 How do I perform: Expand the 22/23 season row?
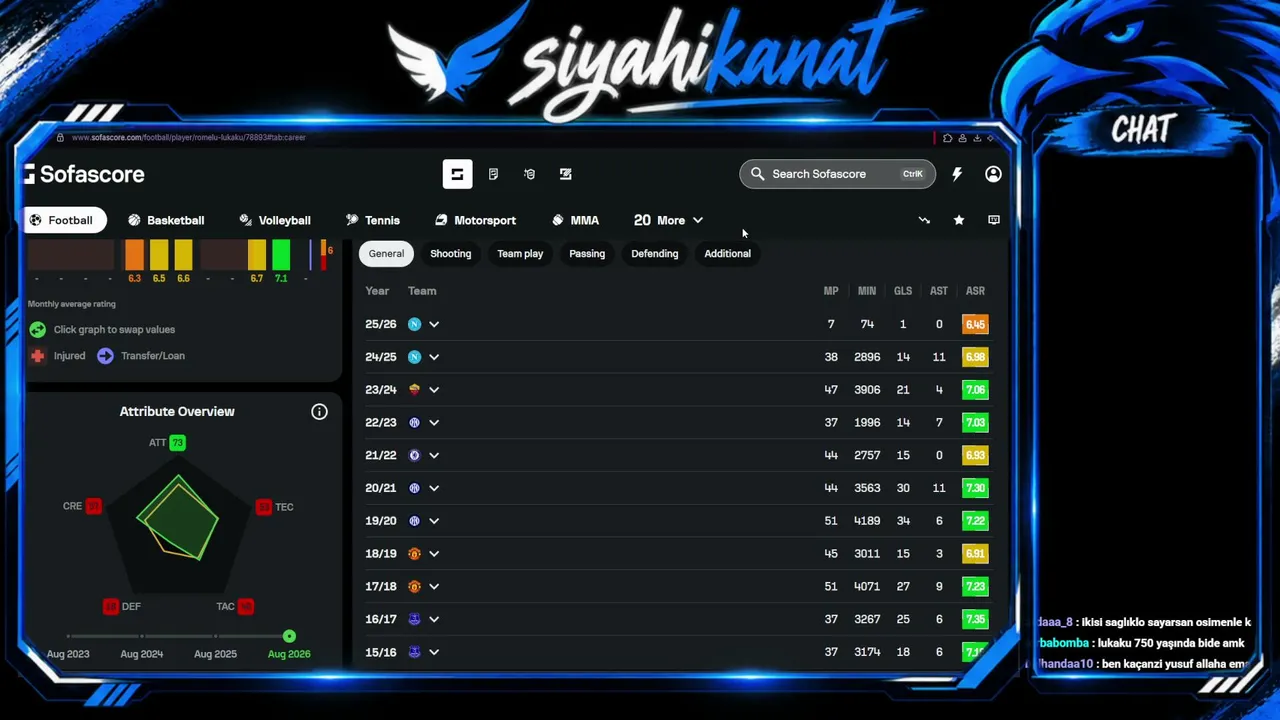tap(434, 423)
